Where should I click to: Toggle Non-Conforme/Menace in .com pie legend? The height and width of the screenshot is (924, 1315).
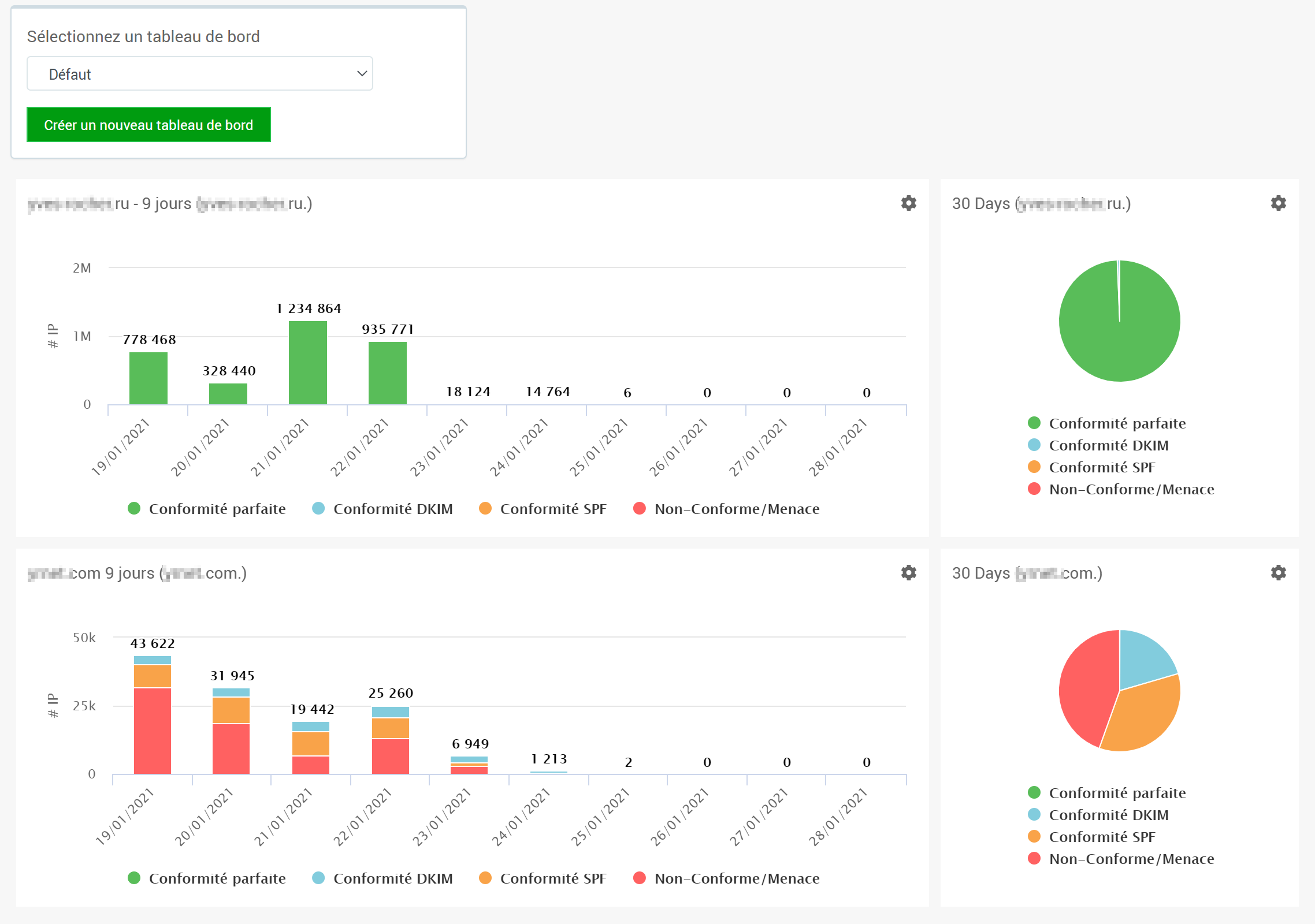1131,859
